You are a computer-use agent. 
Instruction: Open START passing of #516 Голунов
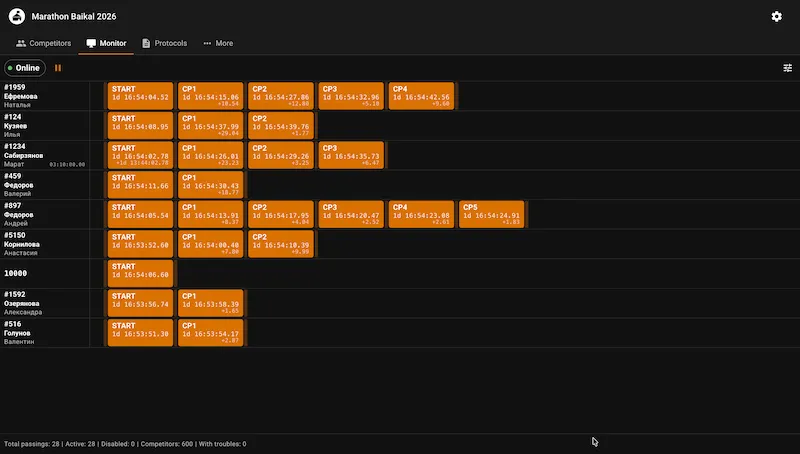click(x=140, y=333)
